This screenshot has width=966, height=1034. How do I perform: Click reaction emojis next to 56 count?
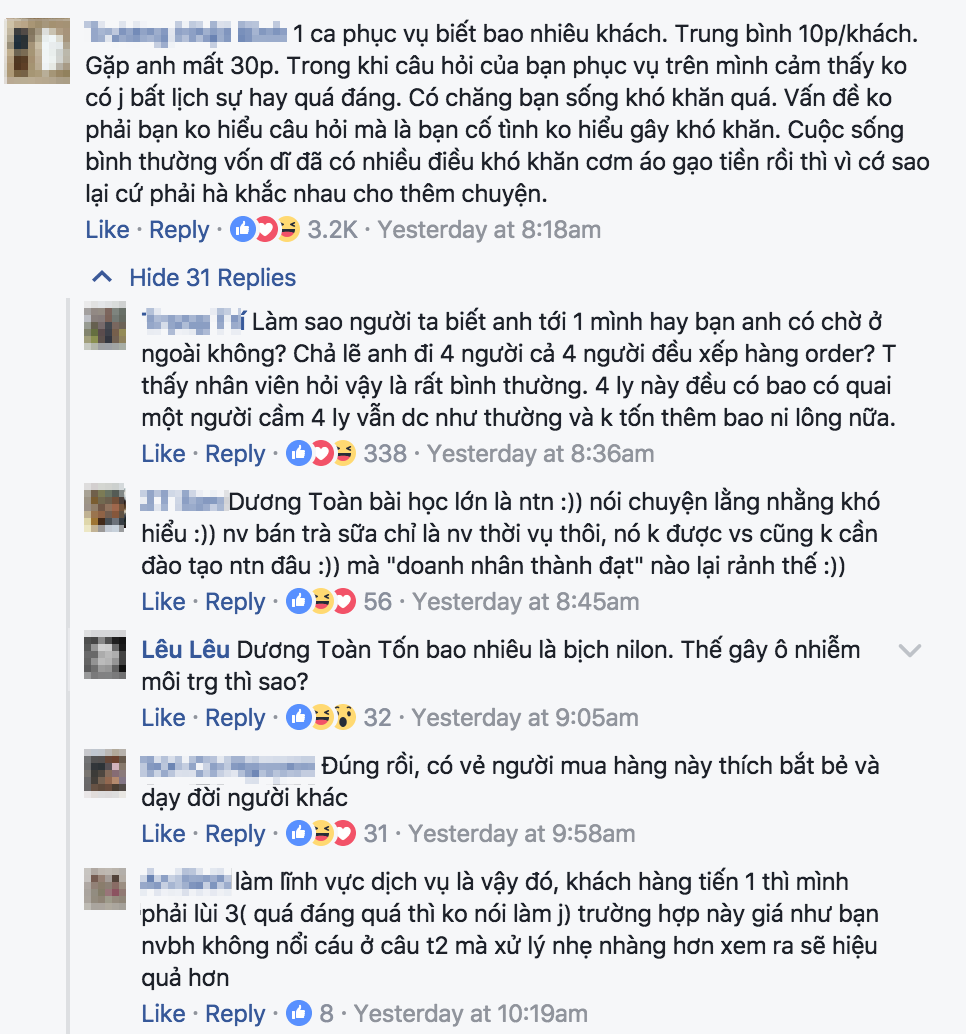pyautogui.click(x=321, y=601)
